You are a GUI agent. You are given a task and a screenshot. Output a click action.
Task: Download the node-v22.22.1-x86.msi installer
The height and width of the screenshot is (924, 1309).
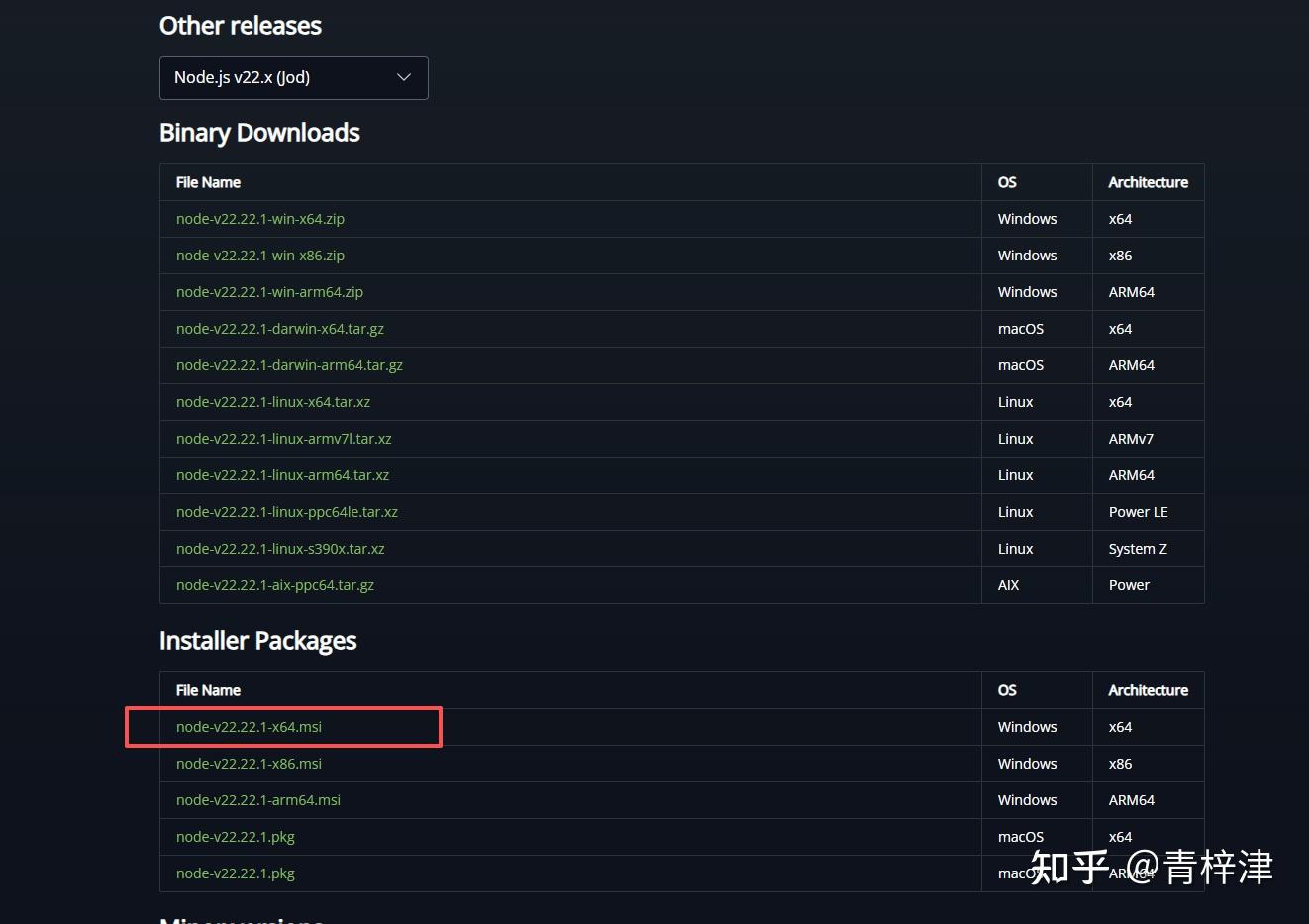pos(249,764)
